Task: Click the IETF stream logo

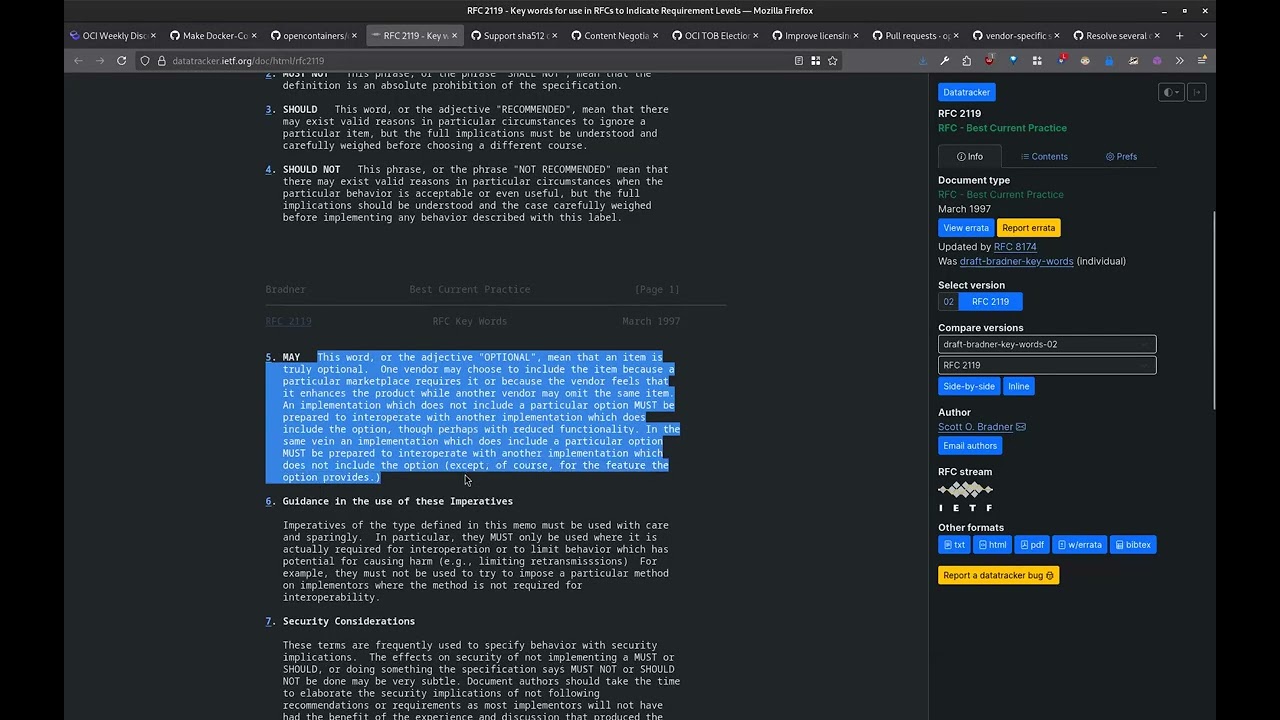Action: (x=965, y=497)
